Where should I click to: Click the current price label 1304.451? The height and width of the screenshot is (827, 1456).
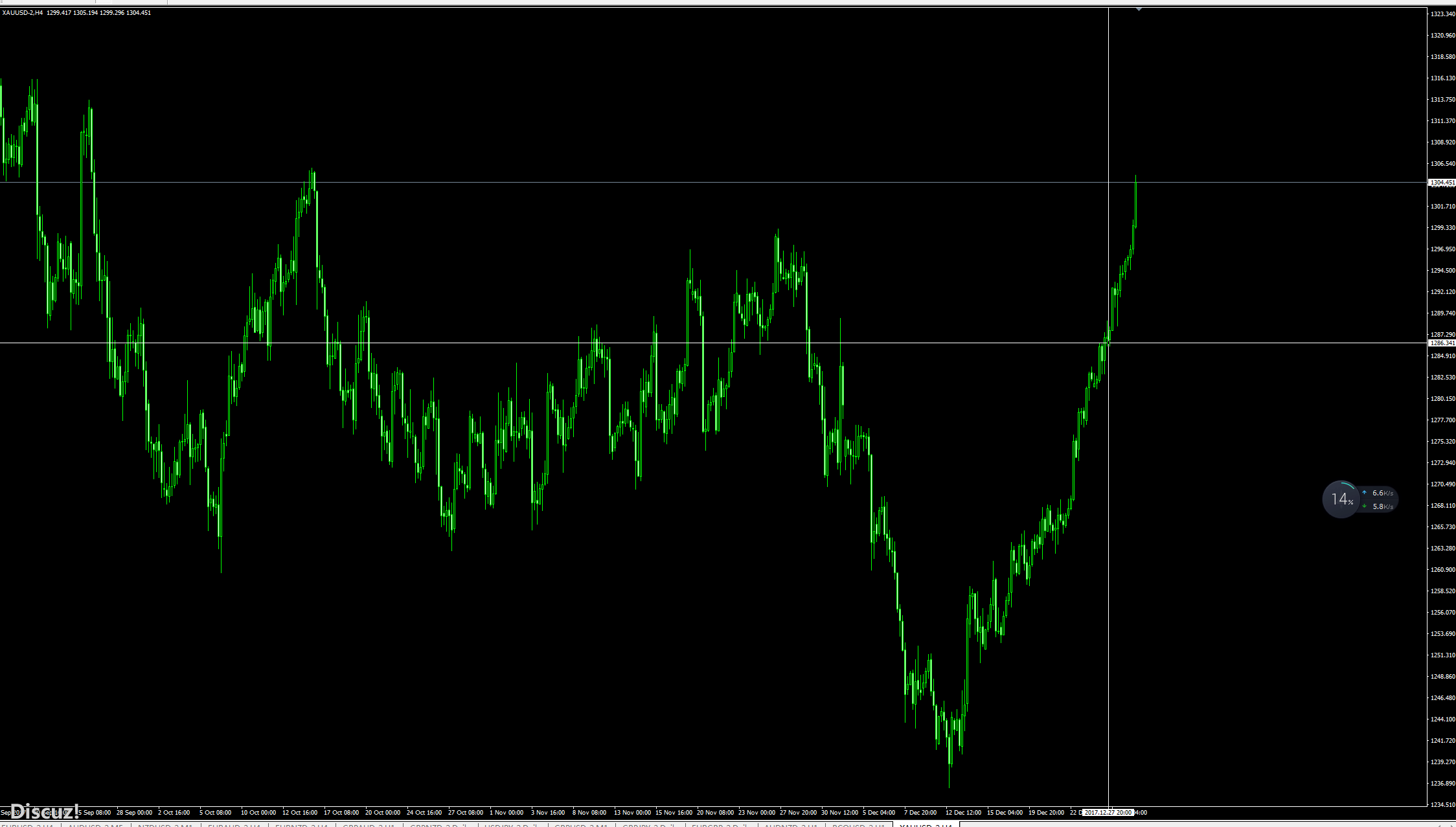1442,183
